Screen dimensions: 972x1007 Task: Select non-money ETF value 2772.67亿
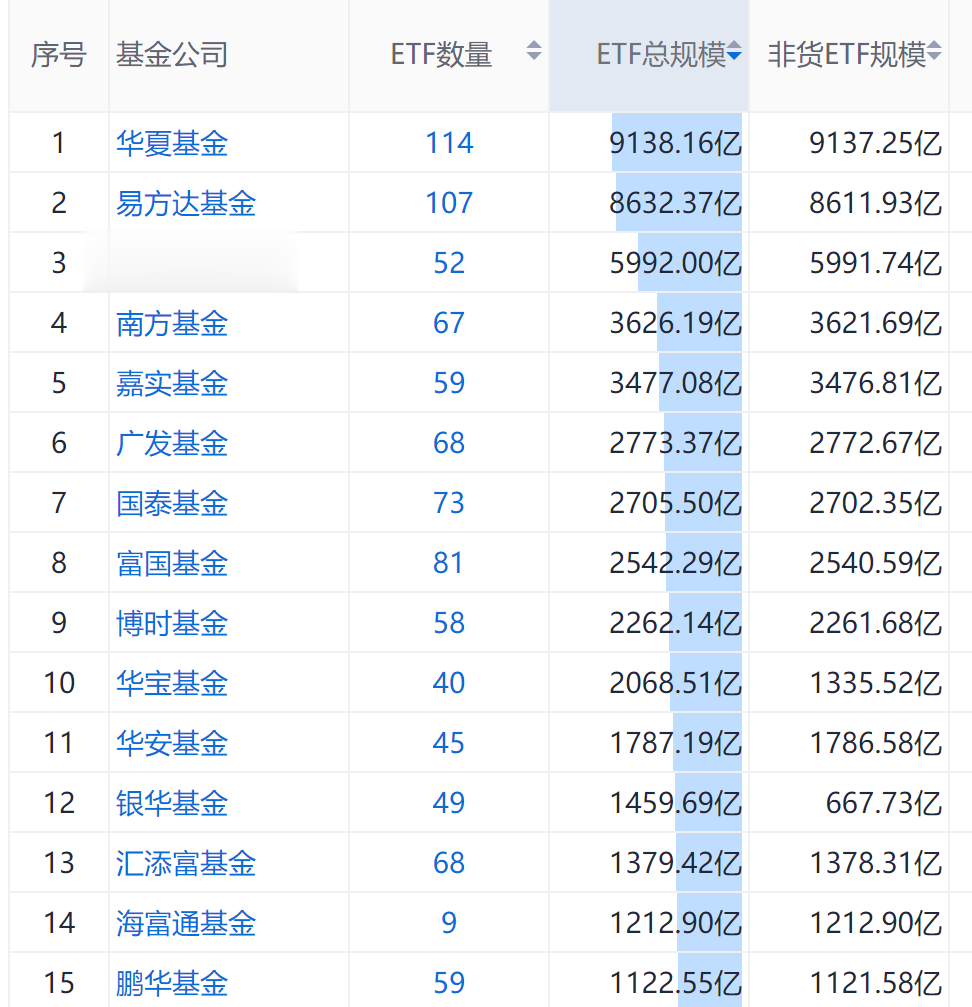[876, 444]
